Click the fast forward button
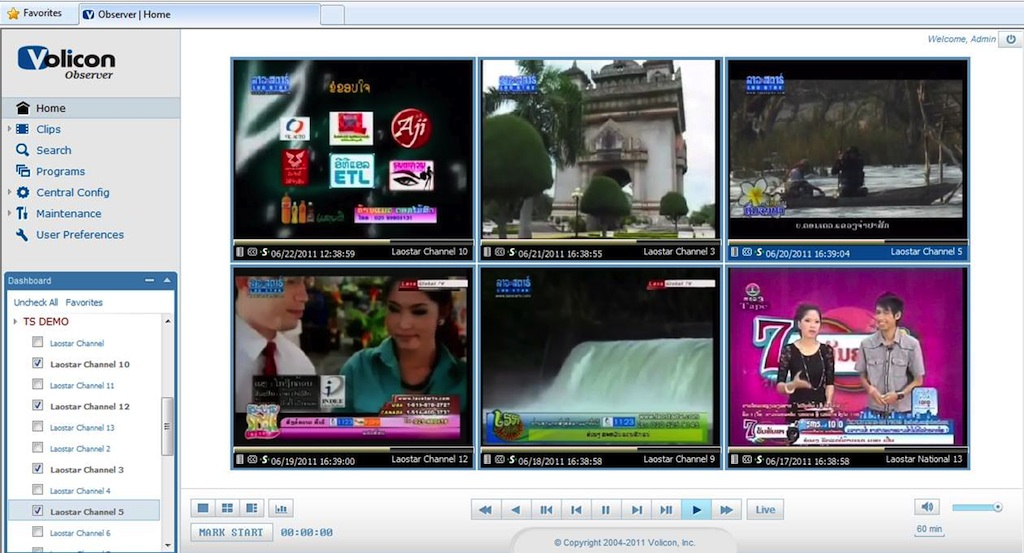 [726, 510]
